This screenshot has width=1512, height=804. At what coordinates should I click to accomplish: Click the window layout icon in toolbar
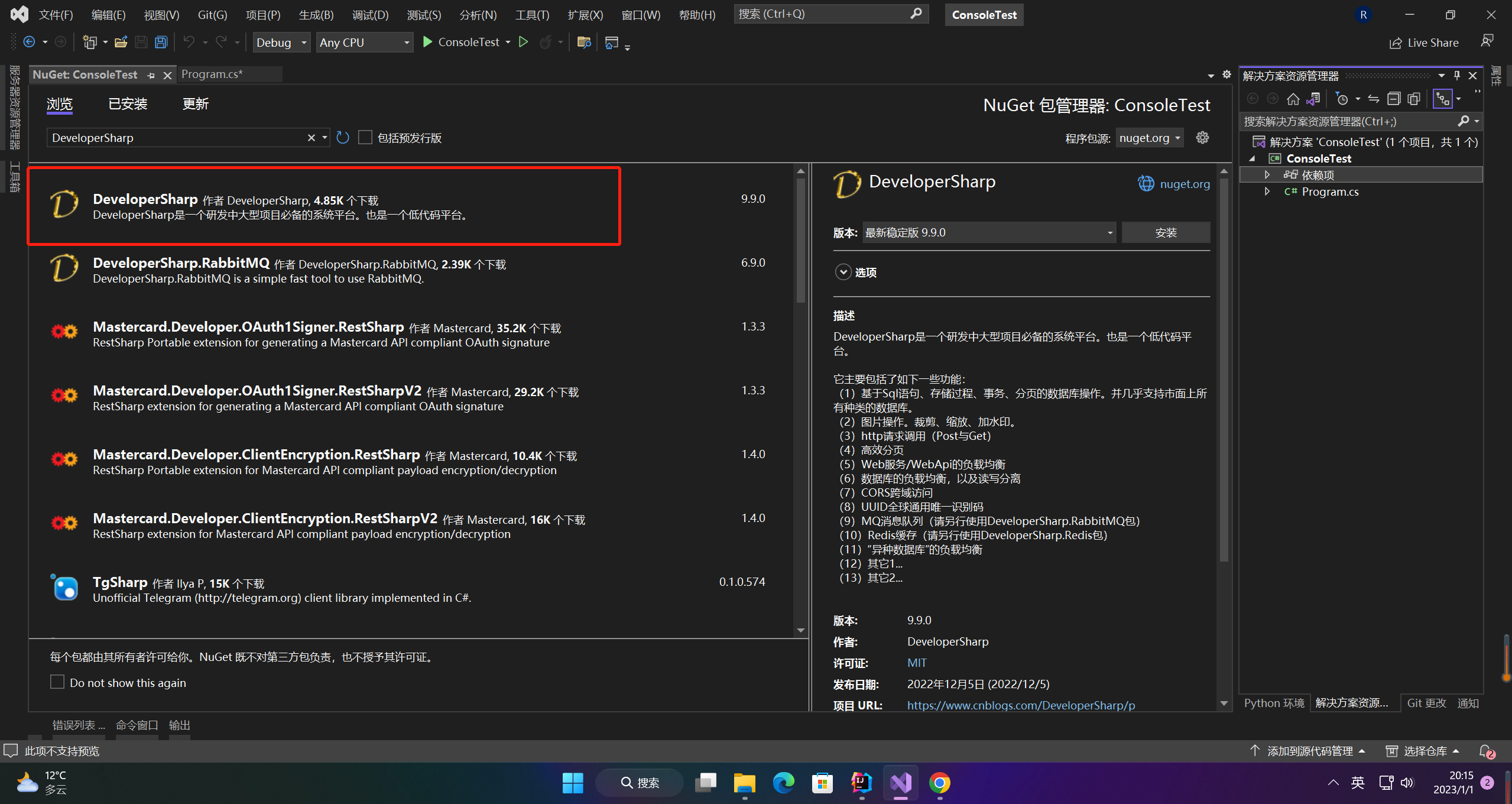tap(612, 42)
